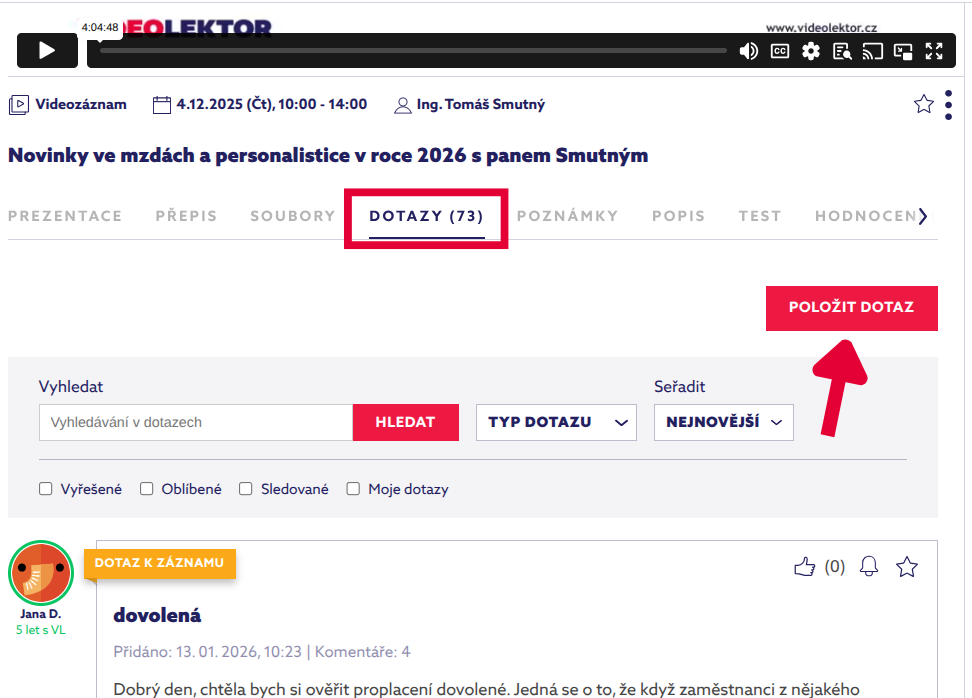Cast video to external device
Image resolution: width=972 pixels, height=698 pixels.
tap(873, 51)
